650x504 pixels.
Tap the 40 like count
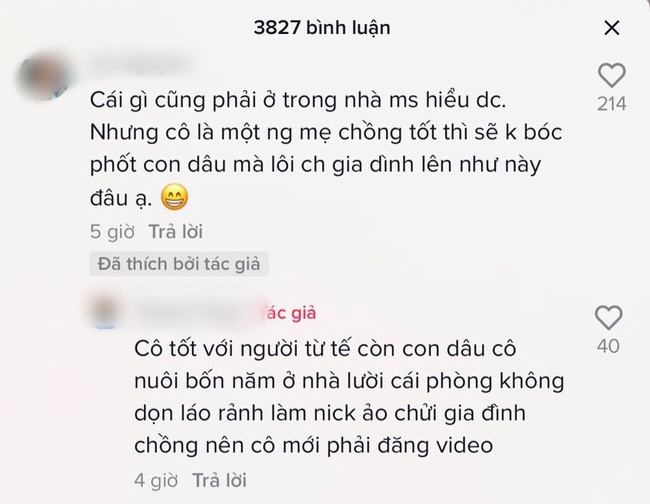(609, 346)
